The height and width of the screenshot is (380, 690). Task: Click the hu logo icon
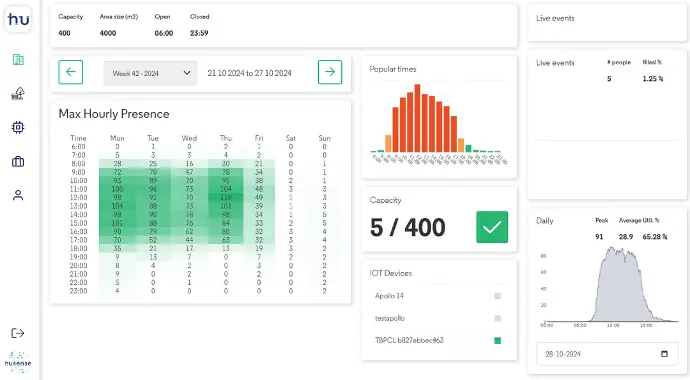click(x=18, y=20)
